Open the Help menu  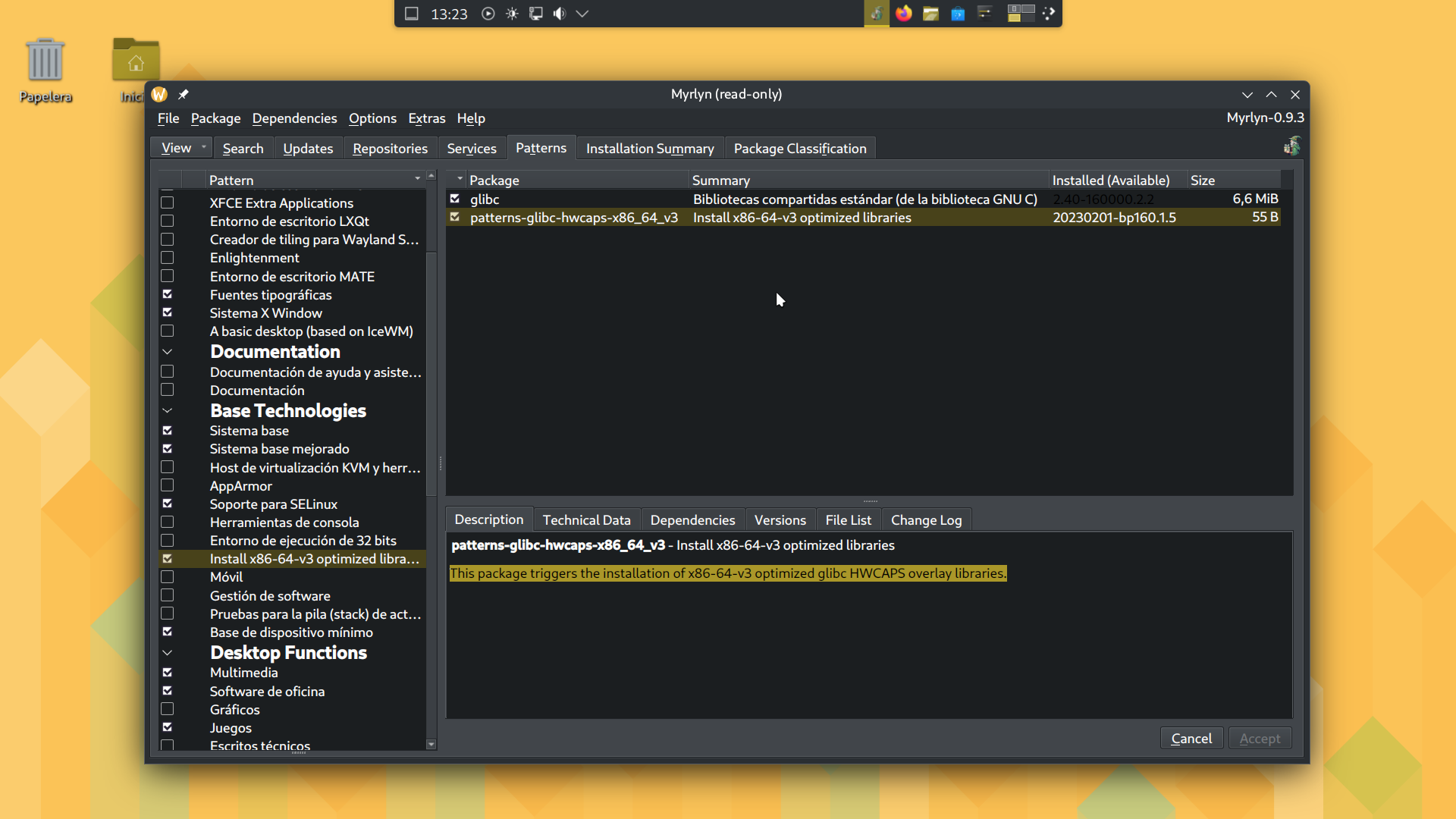point(471,118)
